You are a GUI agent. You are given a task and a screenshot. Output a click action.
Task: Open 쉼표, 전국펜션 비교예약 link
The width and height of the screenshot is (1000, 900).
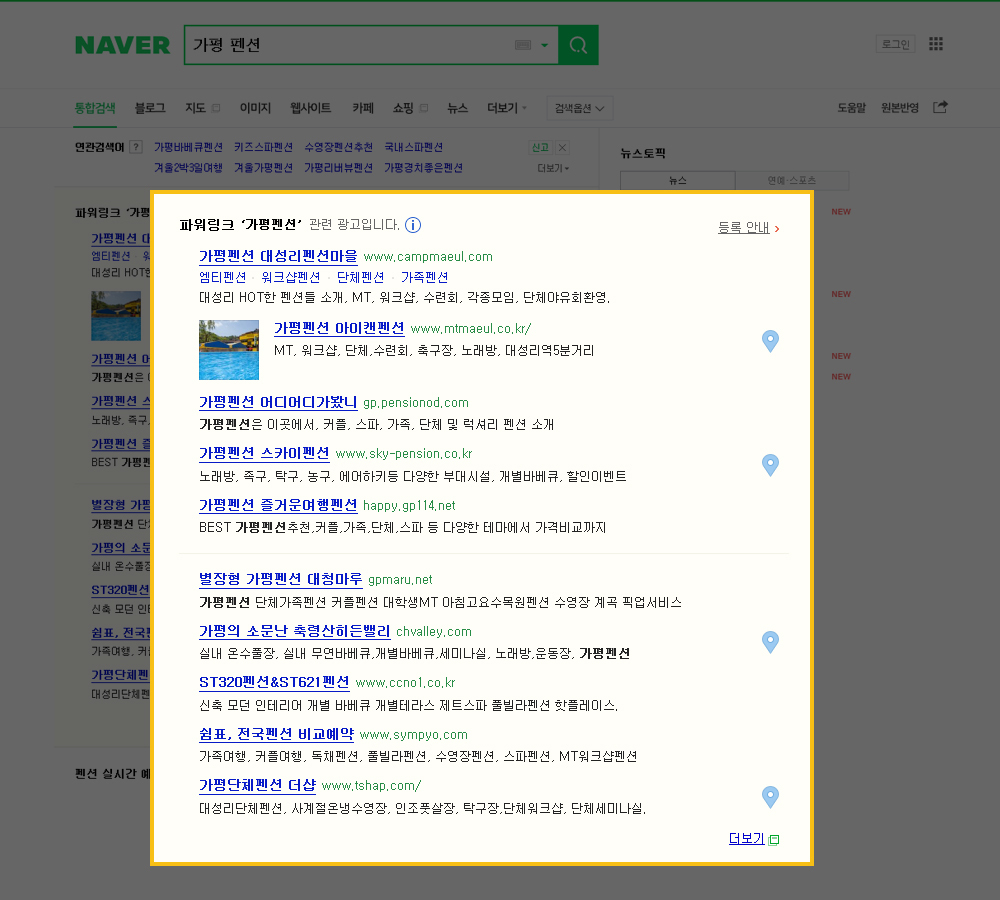[x=276, y=734]
